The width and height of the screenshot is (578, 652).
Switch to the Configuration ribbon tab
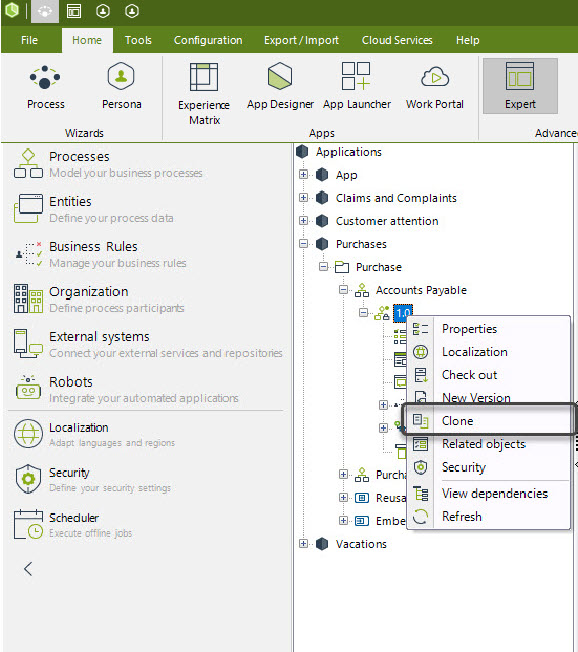click(208, 40)
